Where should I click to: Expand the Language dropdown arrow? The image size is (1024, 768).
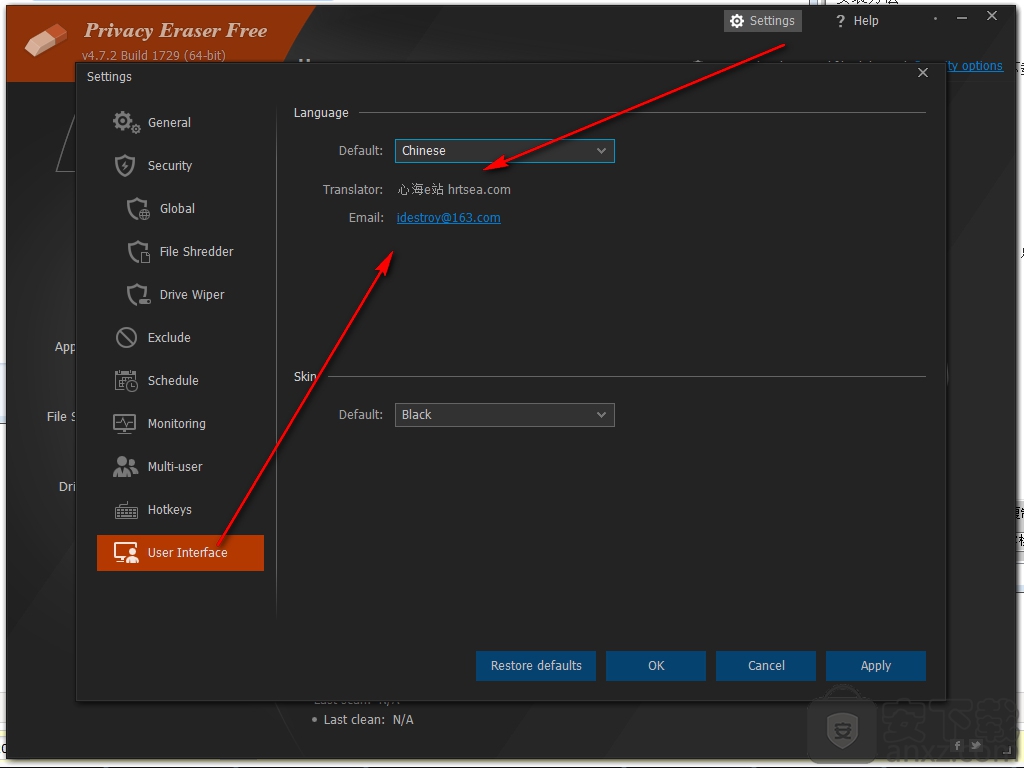601,151
